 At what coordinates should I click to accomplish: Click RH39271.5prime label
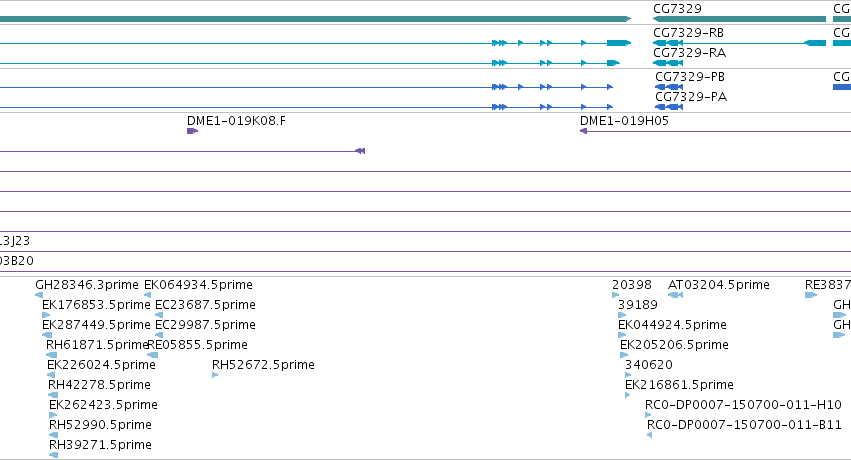click(x=100, y=445)
